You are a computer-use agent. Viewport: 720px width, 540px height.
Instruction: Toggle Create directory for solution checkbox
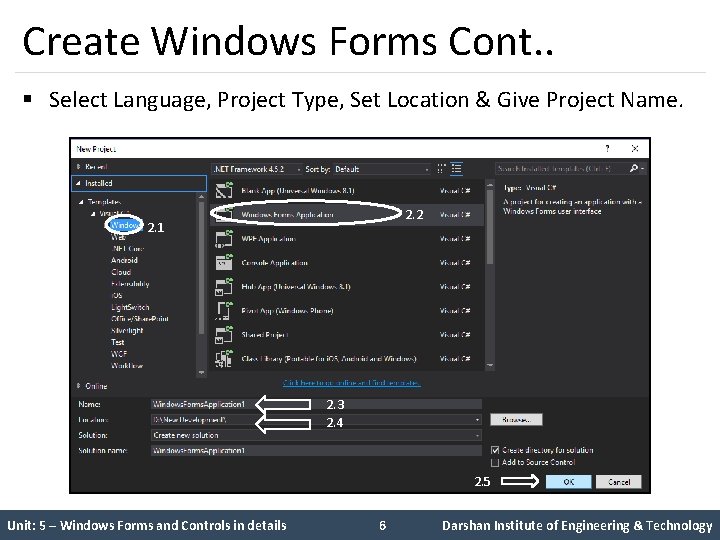495,450
